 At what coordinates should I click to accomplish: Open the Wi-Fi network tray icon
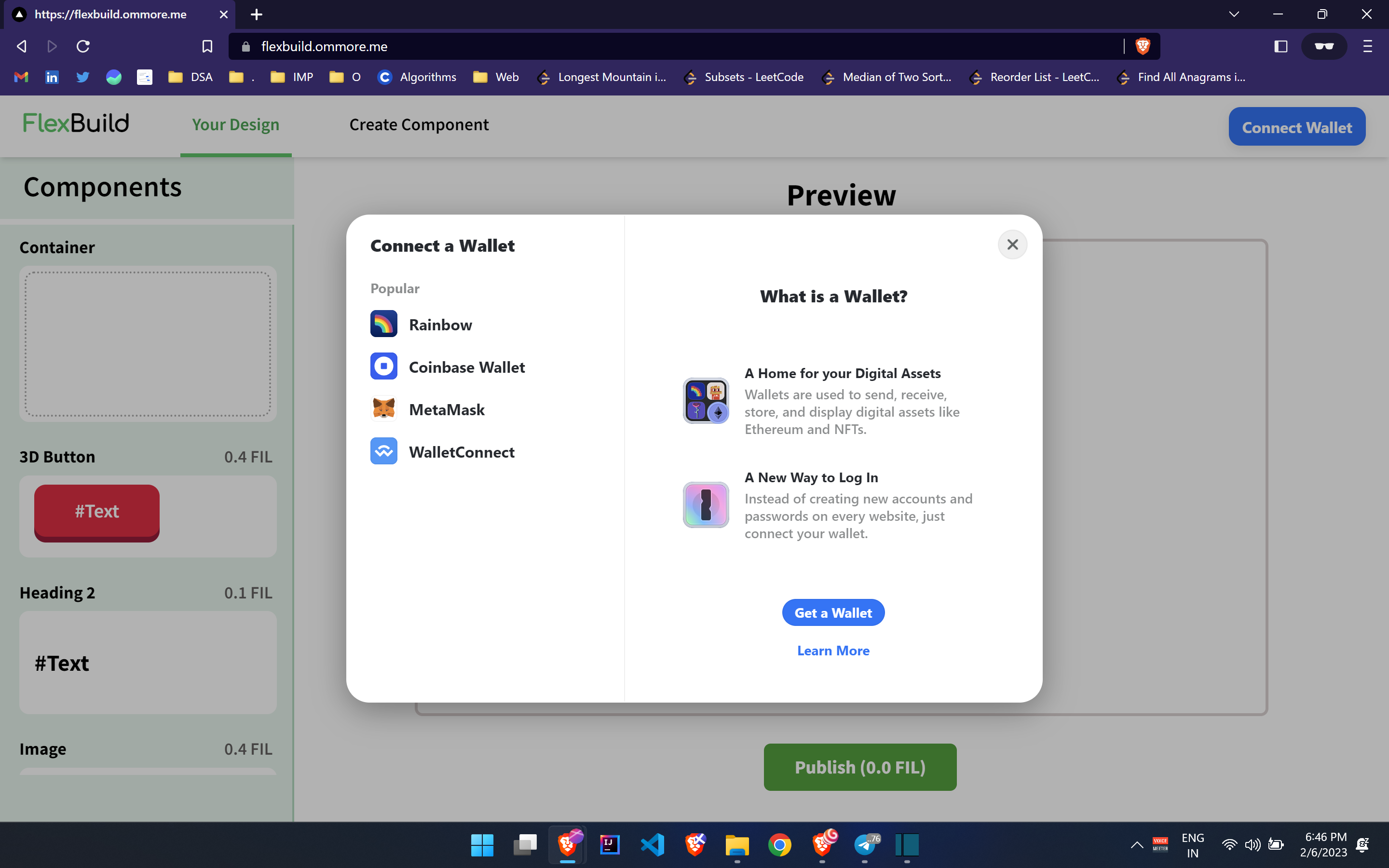click(x=1229, y=845)
